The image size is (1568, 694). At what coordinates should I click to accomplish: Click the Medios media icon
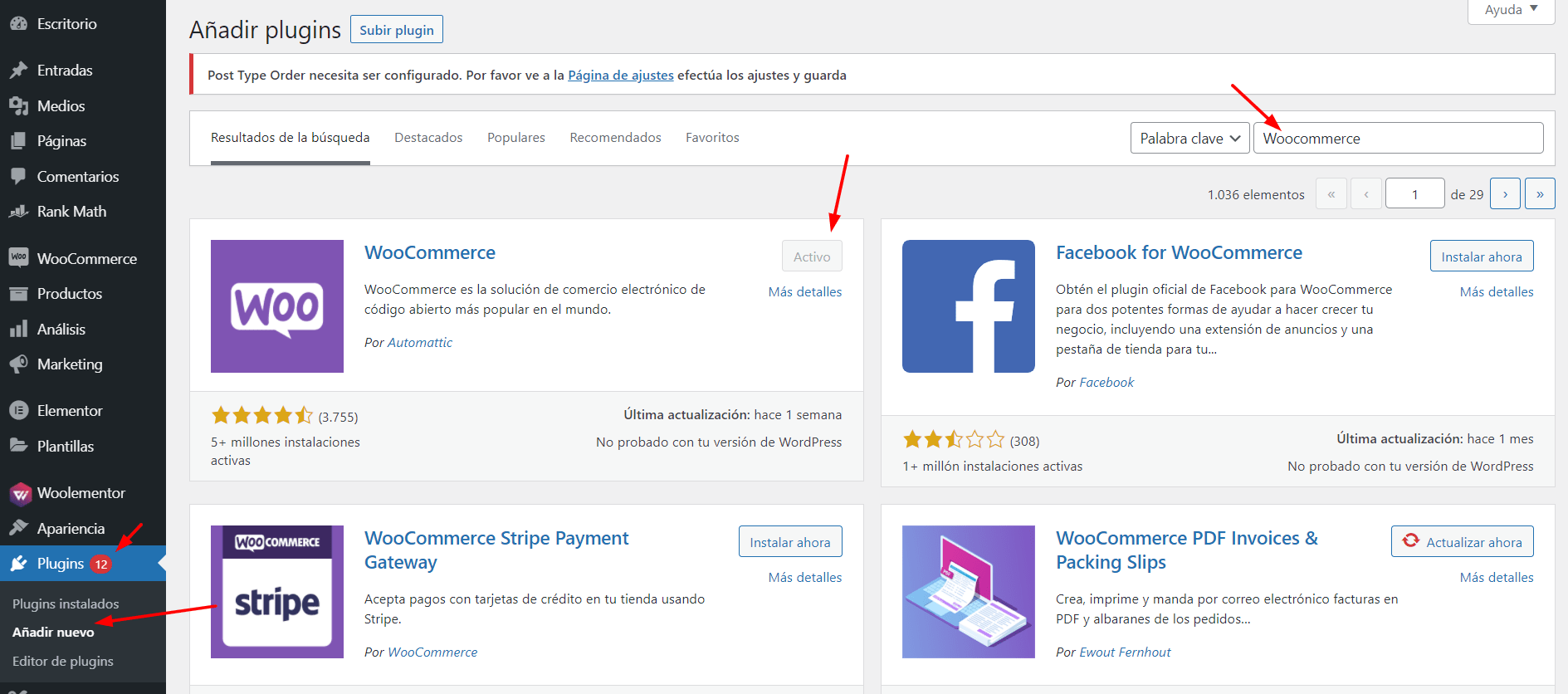tap(18, 106)
